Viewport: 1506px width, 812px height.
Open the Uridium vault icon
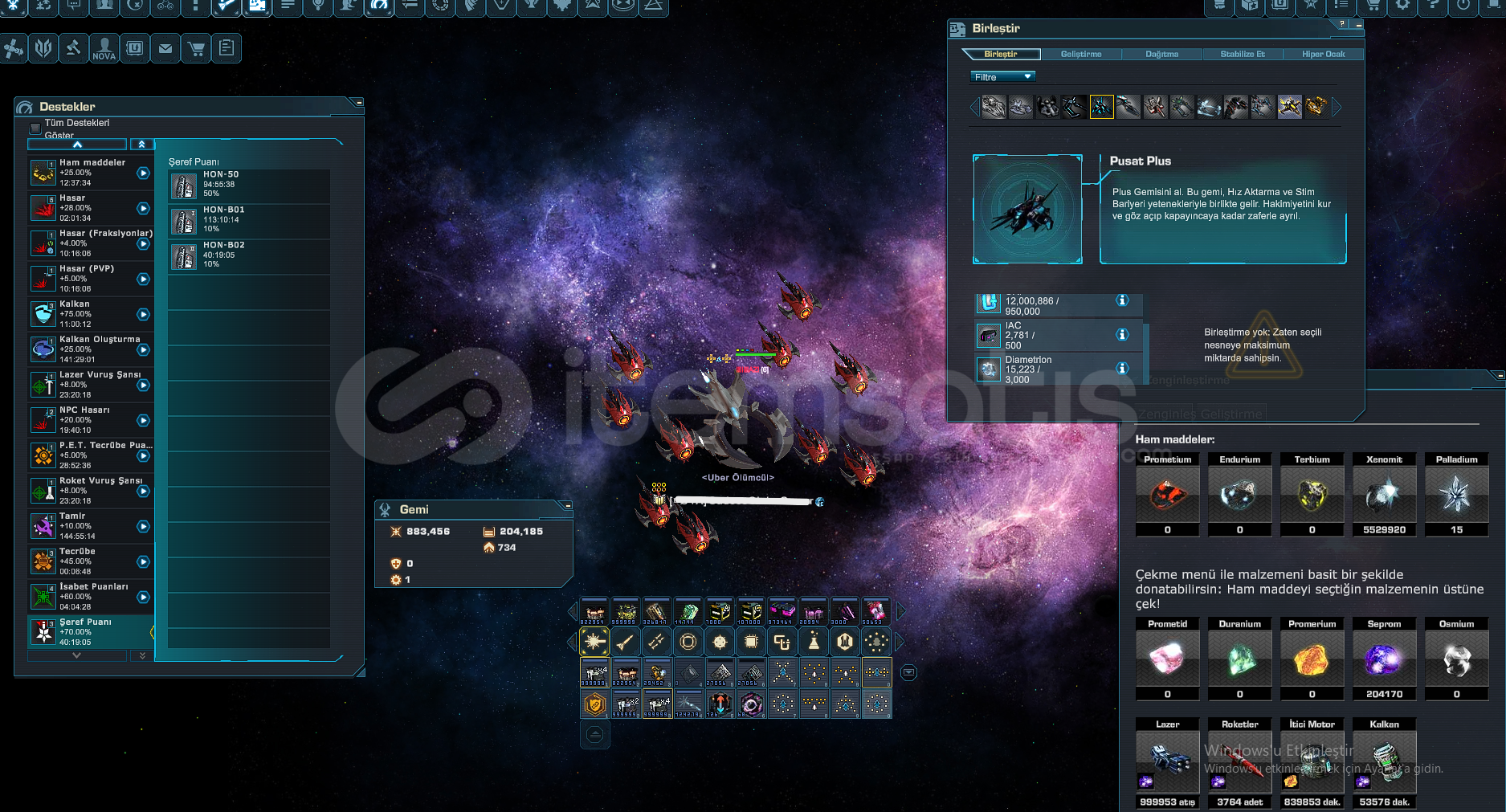coord(135,49)
